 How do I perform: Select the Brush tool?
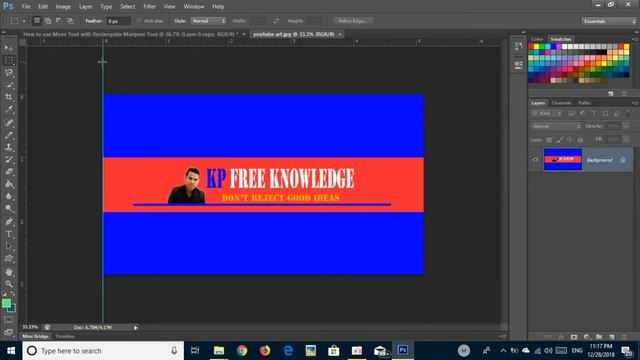(x=9, y=135)
